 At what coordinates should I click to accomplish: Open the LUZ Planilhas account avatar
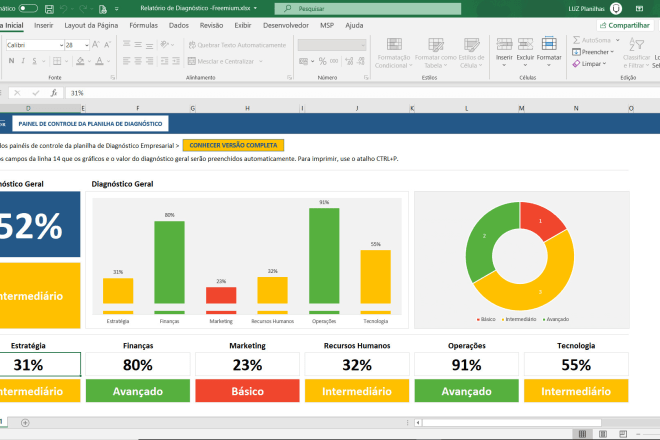coord(616,8)
